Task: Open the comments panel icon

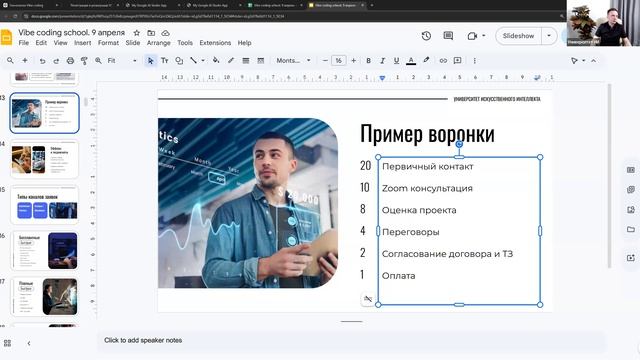Action: click(448, 36)
